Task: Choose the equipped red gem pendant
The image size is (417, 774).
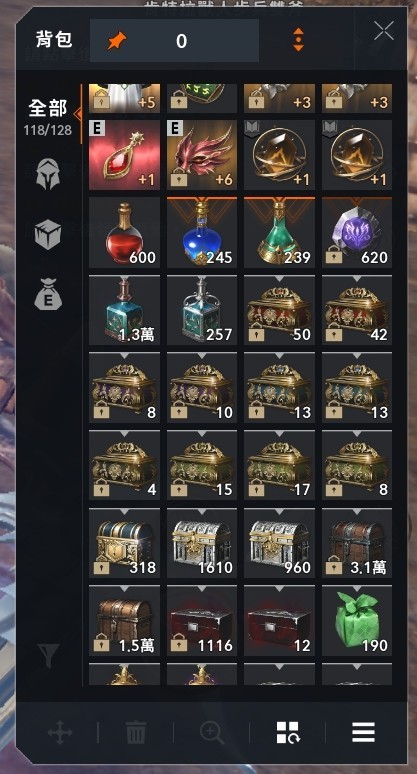Action: tap(124, 155)
